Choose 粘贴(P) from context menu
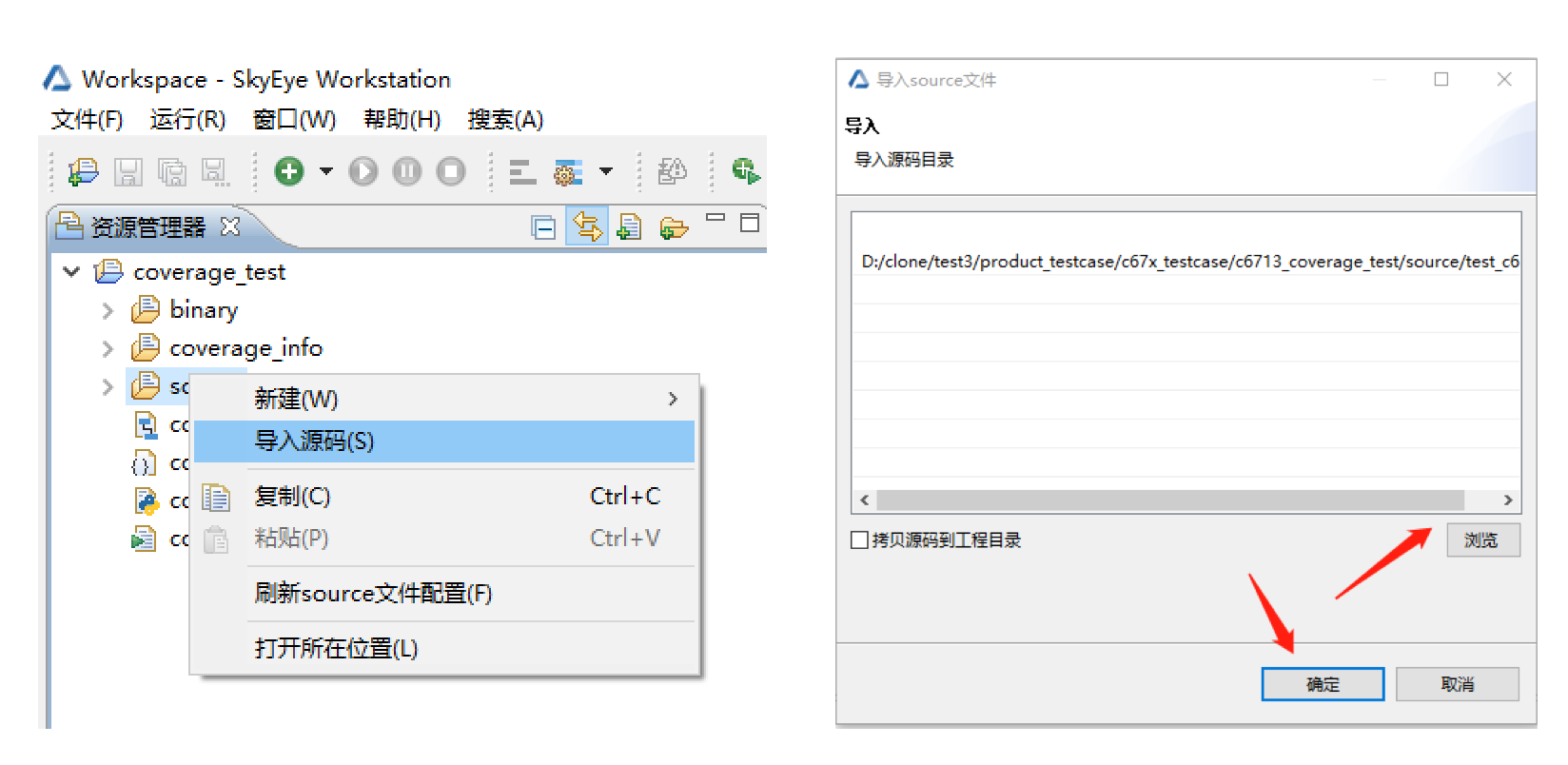 444,539
